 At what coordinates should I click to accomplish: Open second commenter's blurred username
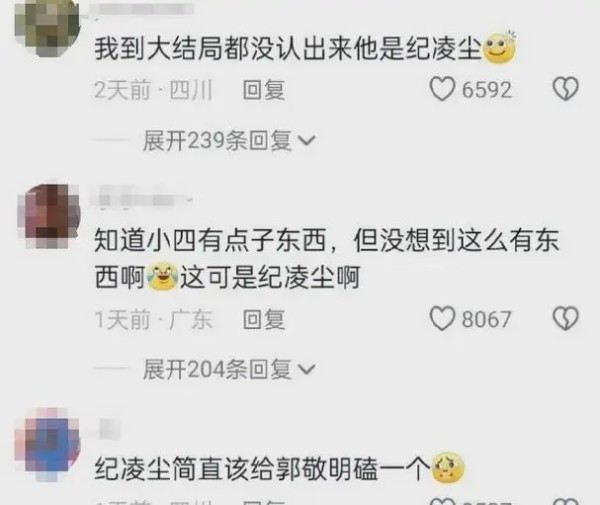point(141,199)
